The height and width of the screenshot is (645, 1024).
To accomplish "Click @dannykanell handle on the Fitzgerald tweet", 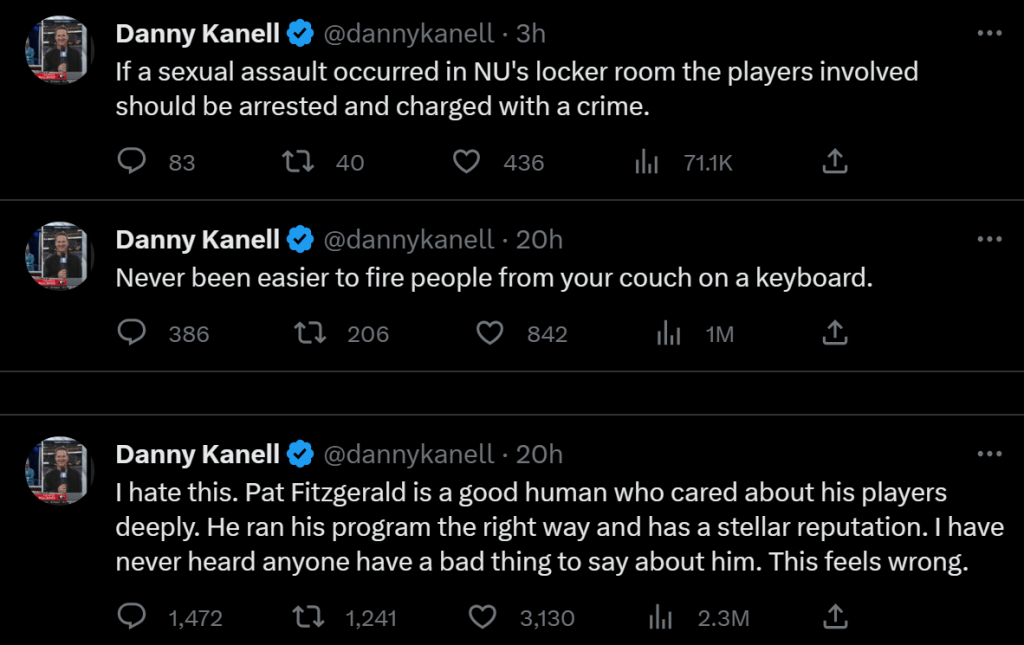I will (x=410, y=454).
